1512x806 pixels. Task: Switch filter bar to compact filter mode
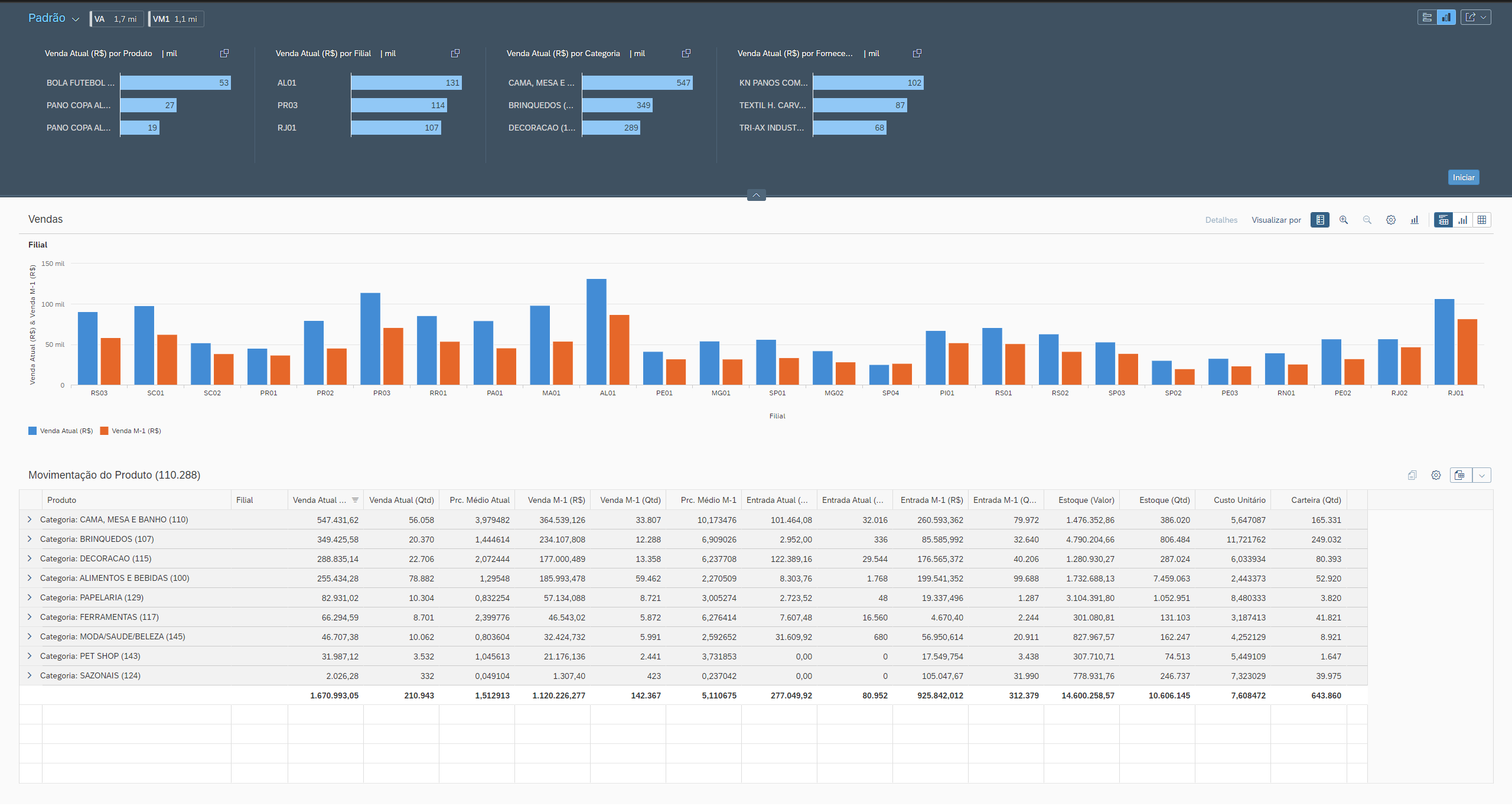click(1427, 17)
